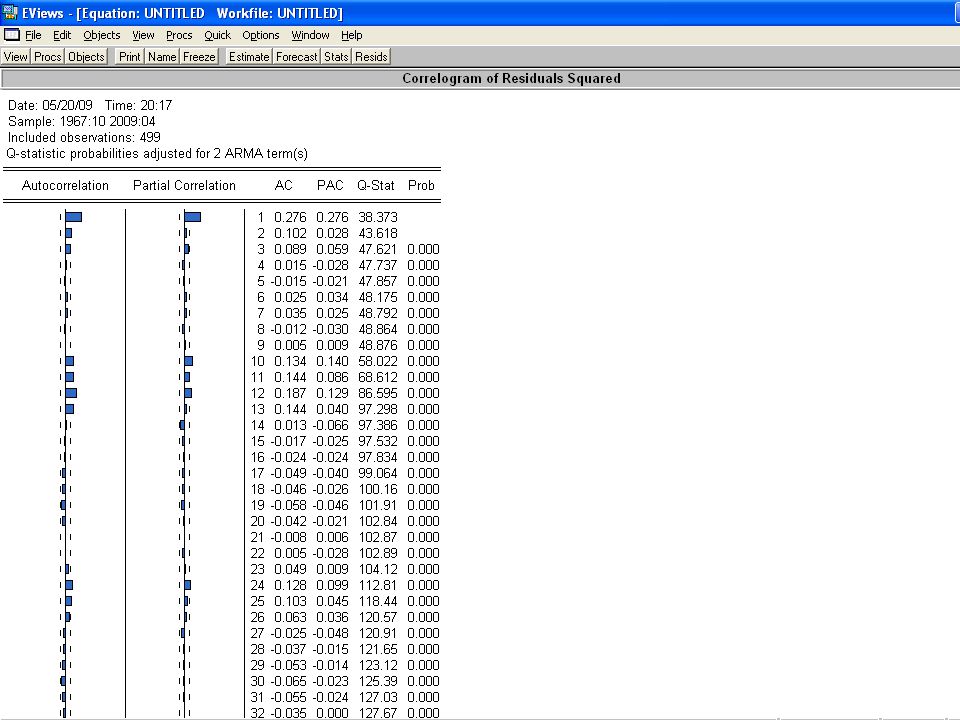Click the Procs button on equation toolbar

tap(47, 57)
